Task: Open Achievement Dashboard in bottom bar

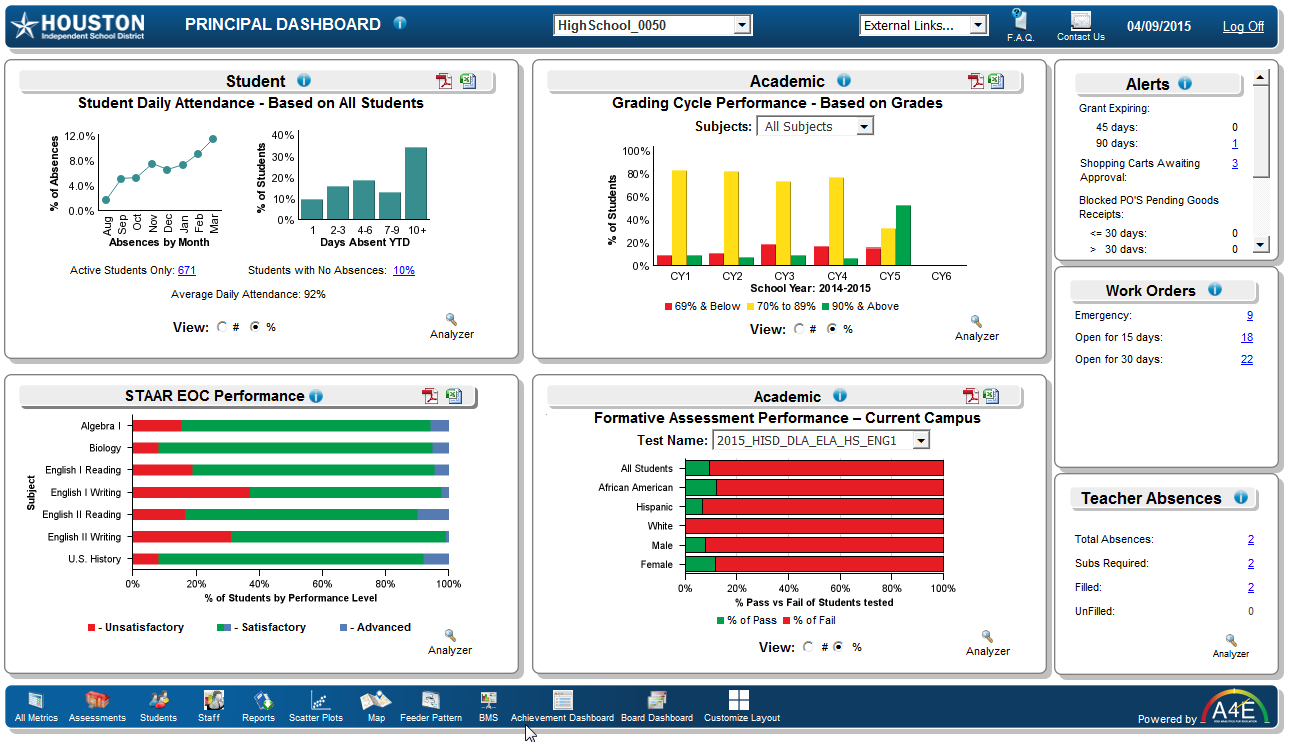Action: pyautogui.click(x=562, y=707)
